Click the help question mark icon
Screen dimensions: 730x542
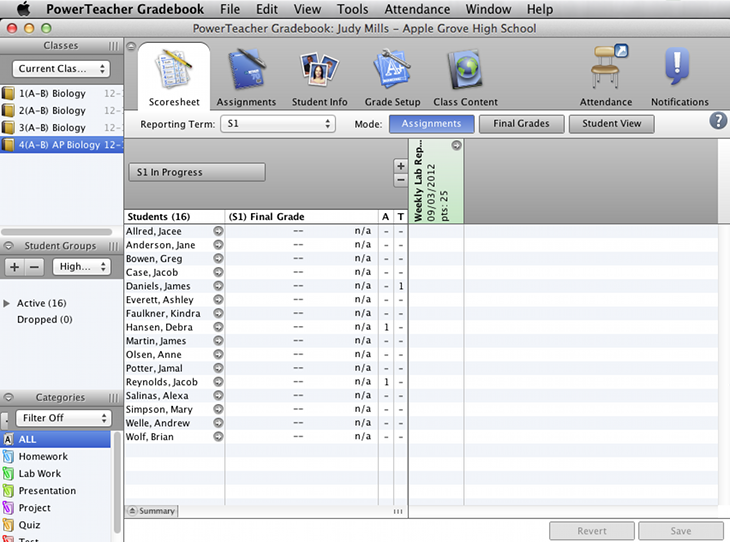point(718,121)
